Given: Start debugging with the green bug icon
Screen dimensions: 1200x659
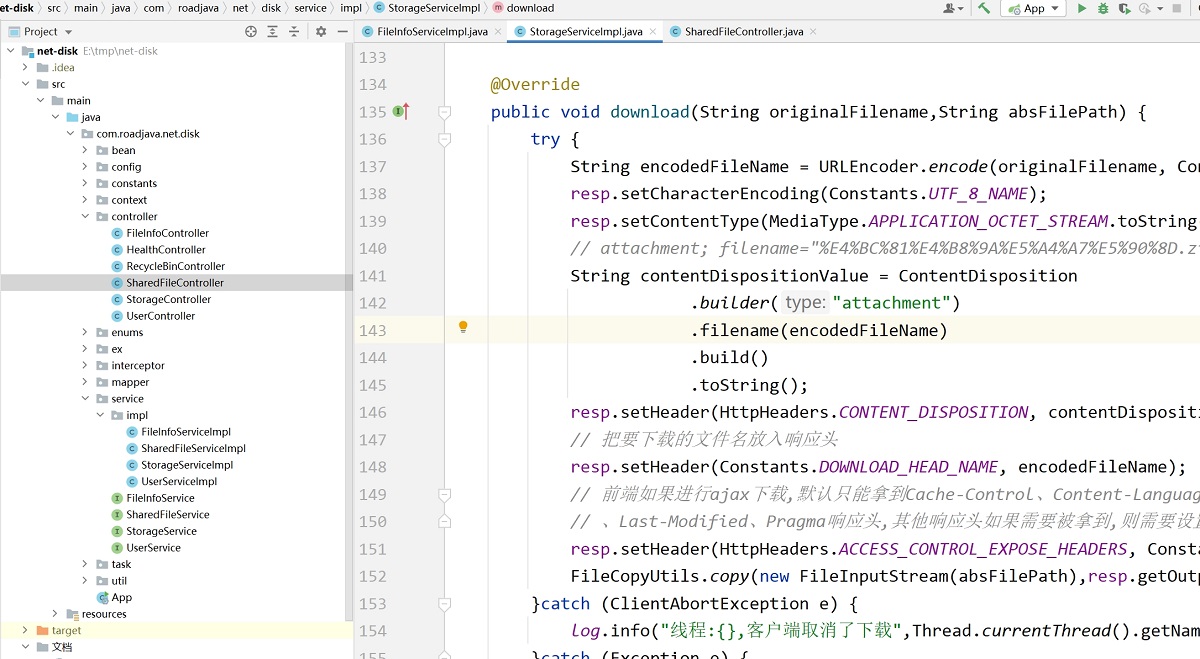Looking at the screenshot, I should 1103,8.
